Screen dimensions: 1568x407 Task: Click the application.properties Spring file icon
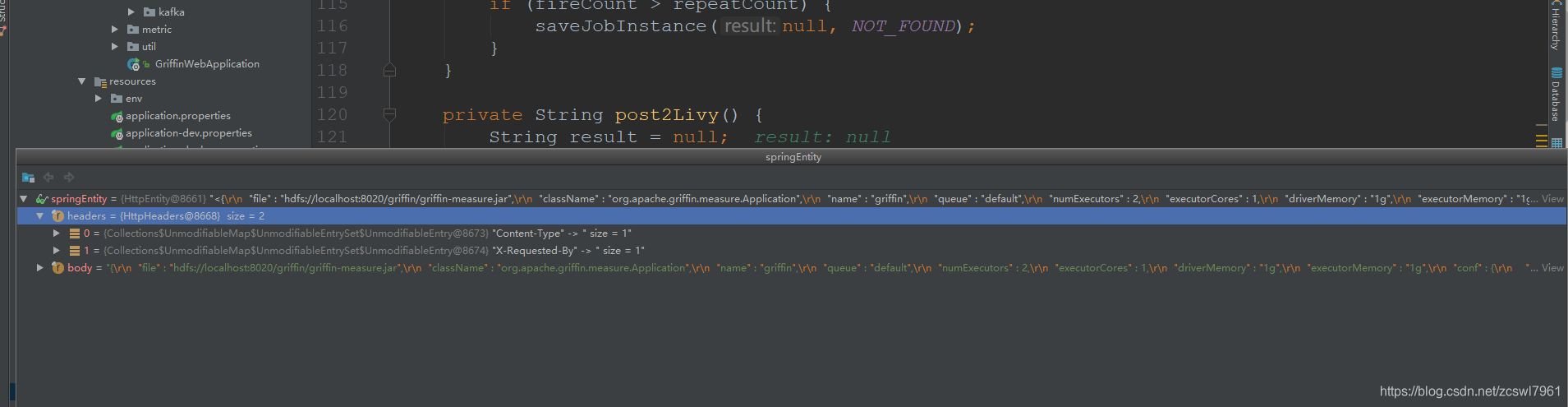coord(117,116)
